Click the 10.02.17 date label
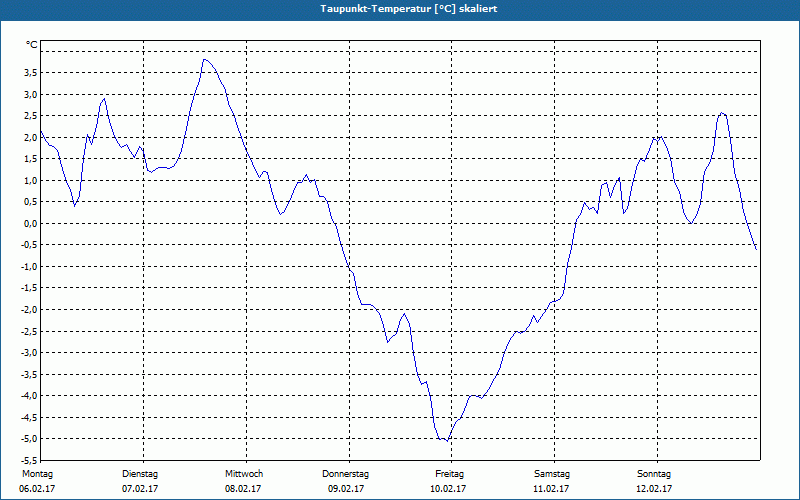Image resolution: width=800 pixels, height=500 pixels. pyautogui.click(x=448, y=489)
